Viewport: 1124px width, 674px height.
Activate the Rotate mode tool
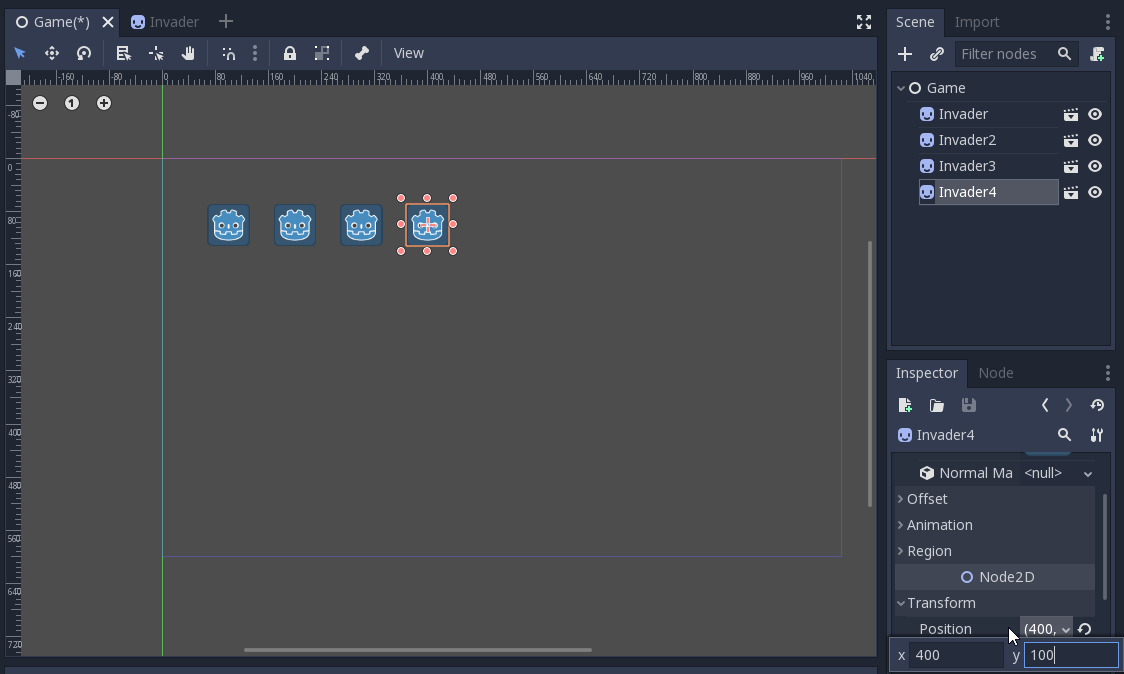[x=84, y=53]
